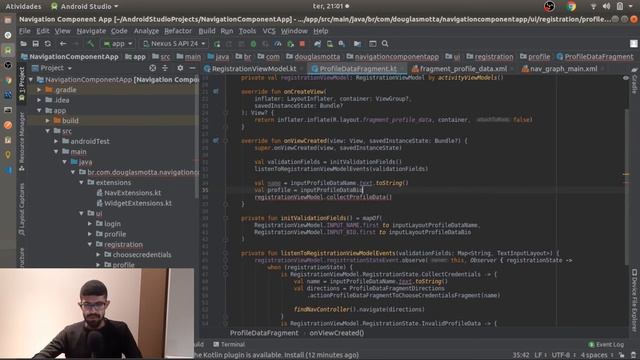Click the layout window icon beside search
The image size is (640, 360).
372,44
